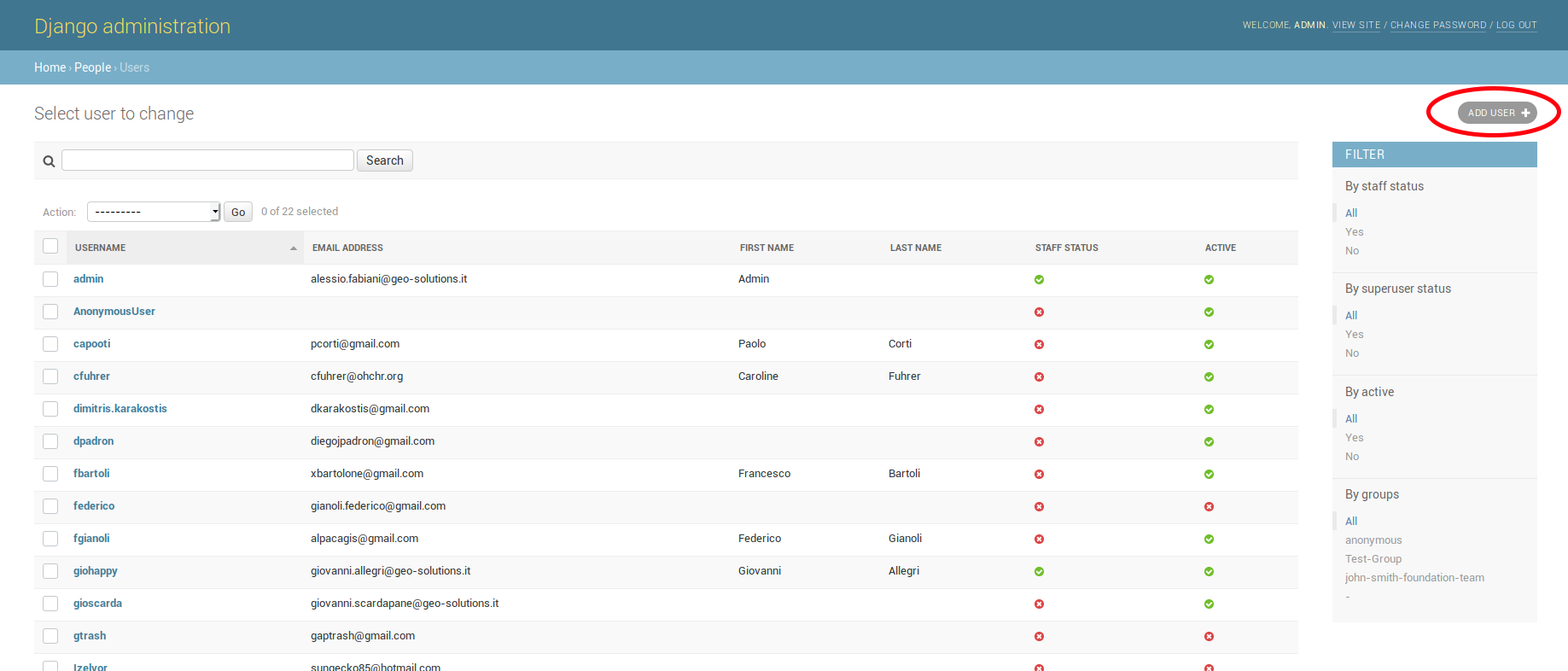Open the federico user link
This screenshot has height=671, width=1568.
point(94,506)
